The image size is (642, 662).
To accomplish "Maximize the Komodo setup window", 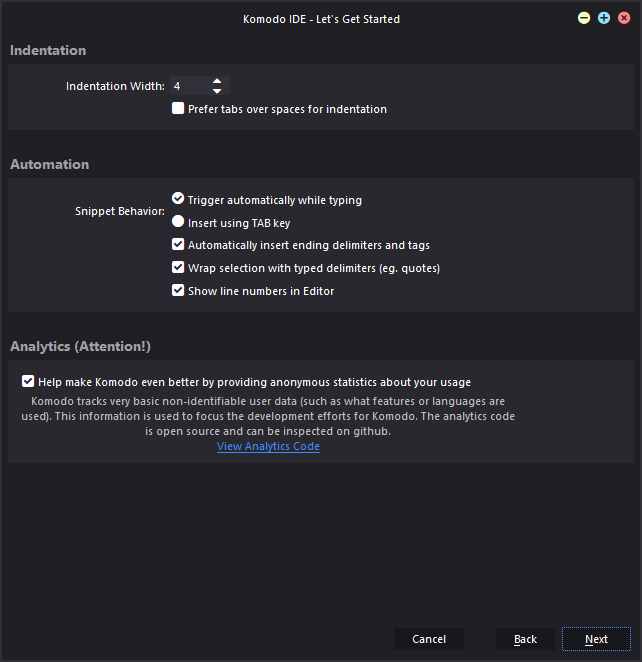I will [x=604, y=18].
